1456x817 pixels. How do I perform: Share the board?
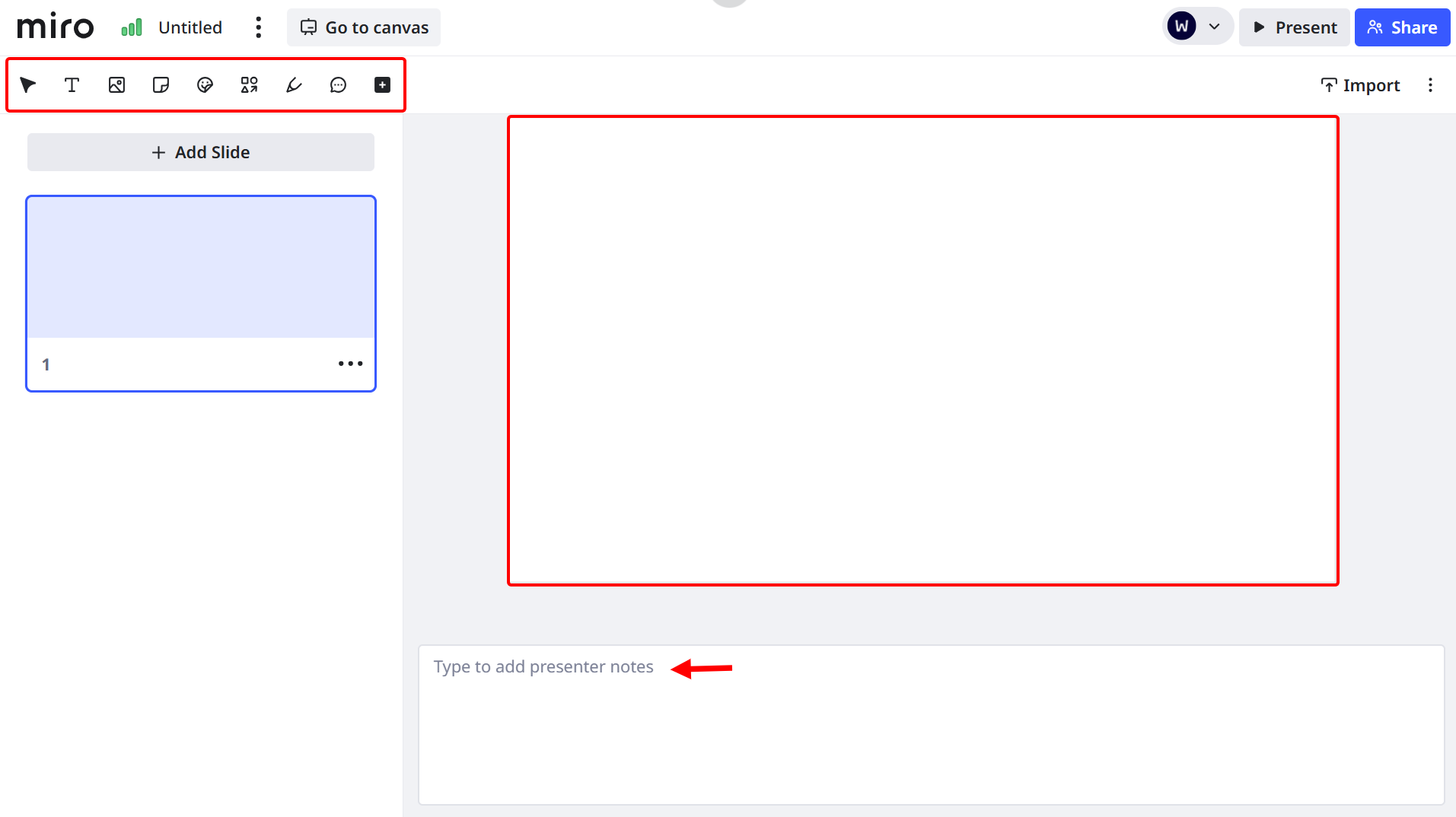1402,27
